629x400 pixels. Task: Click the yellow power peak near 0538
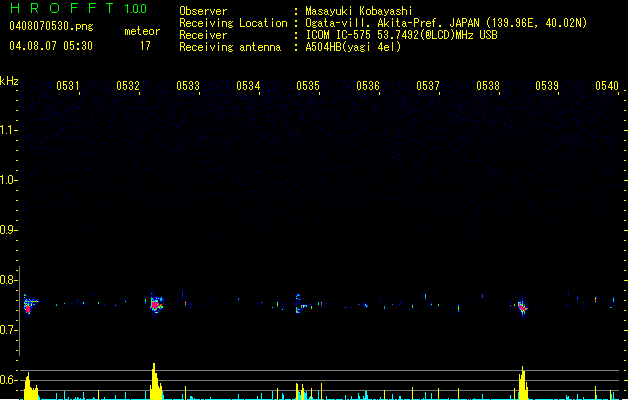tap(523, 383)
